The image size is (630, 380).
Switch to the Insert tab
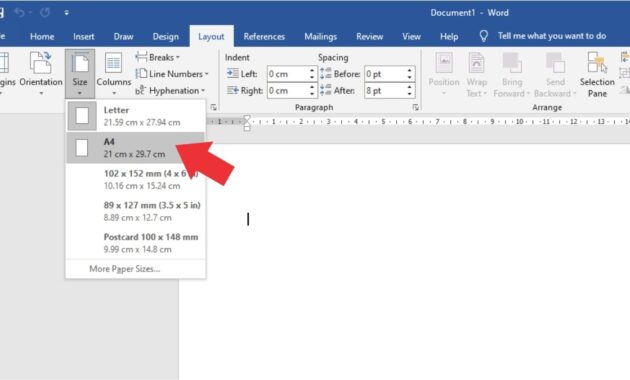(x=84, y=37)
